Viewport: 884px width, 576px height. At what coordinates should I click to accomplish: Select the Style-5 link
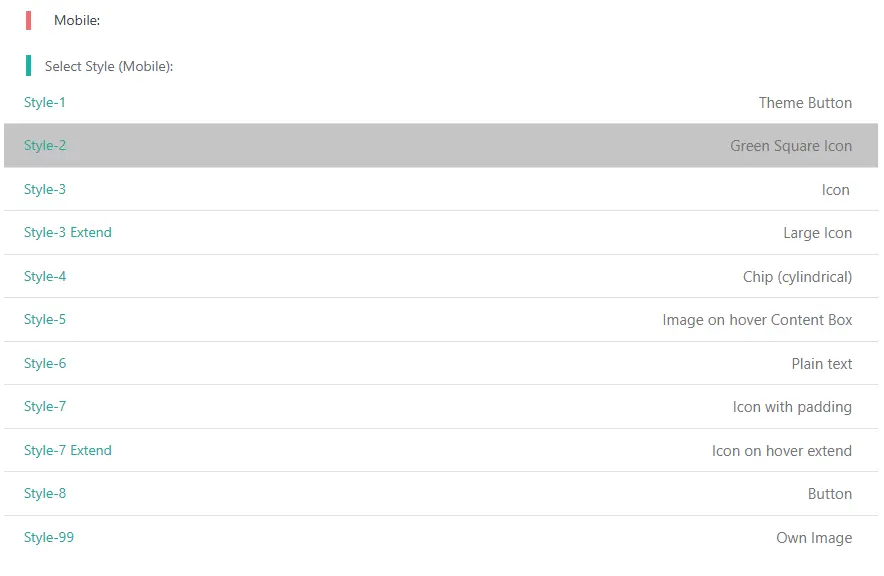coord(45,319)
